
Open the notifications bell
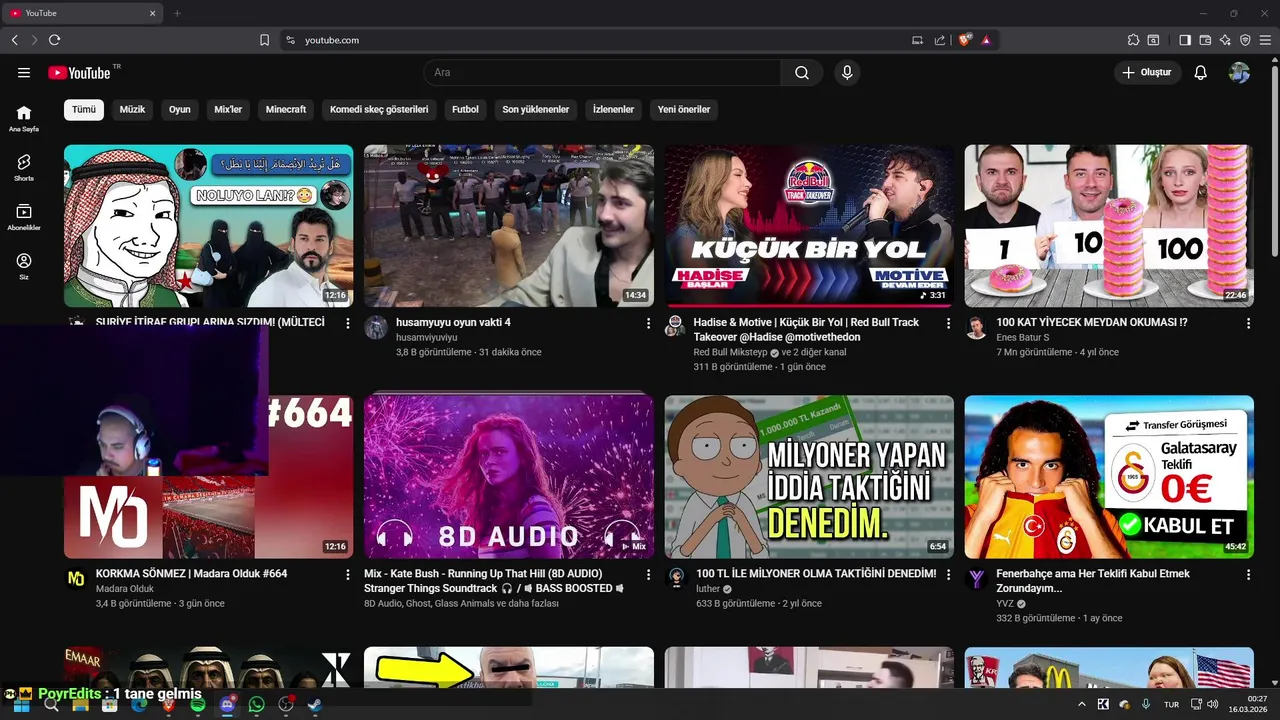point(1201,73)
